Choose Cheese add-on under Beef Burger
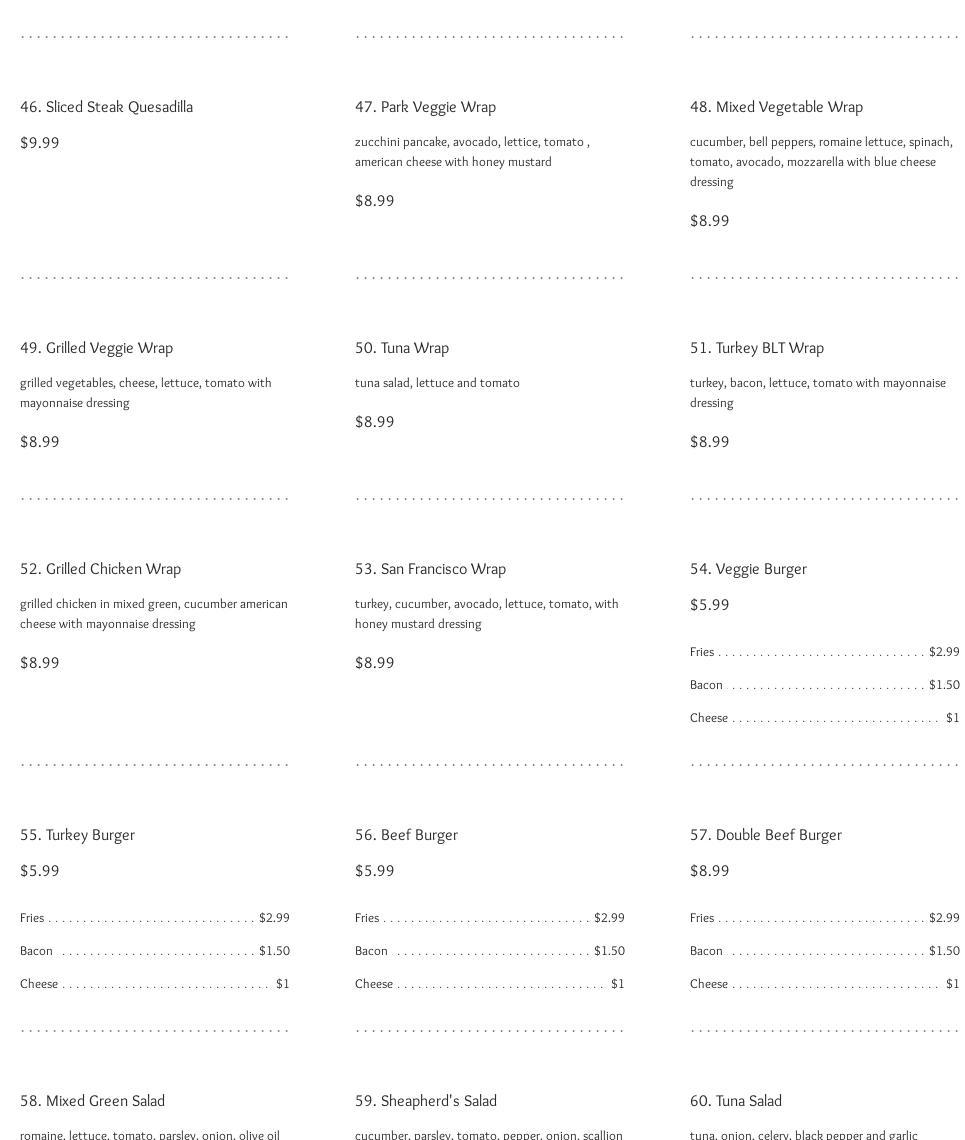The height and width of the screenshot is (1140, 965). tap(374, 984)
